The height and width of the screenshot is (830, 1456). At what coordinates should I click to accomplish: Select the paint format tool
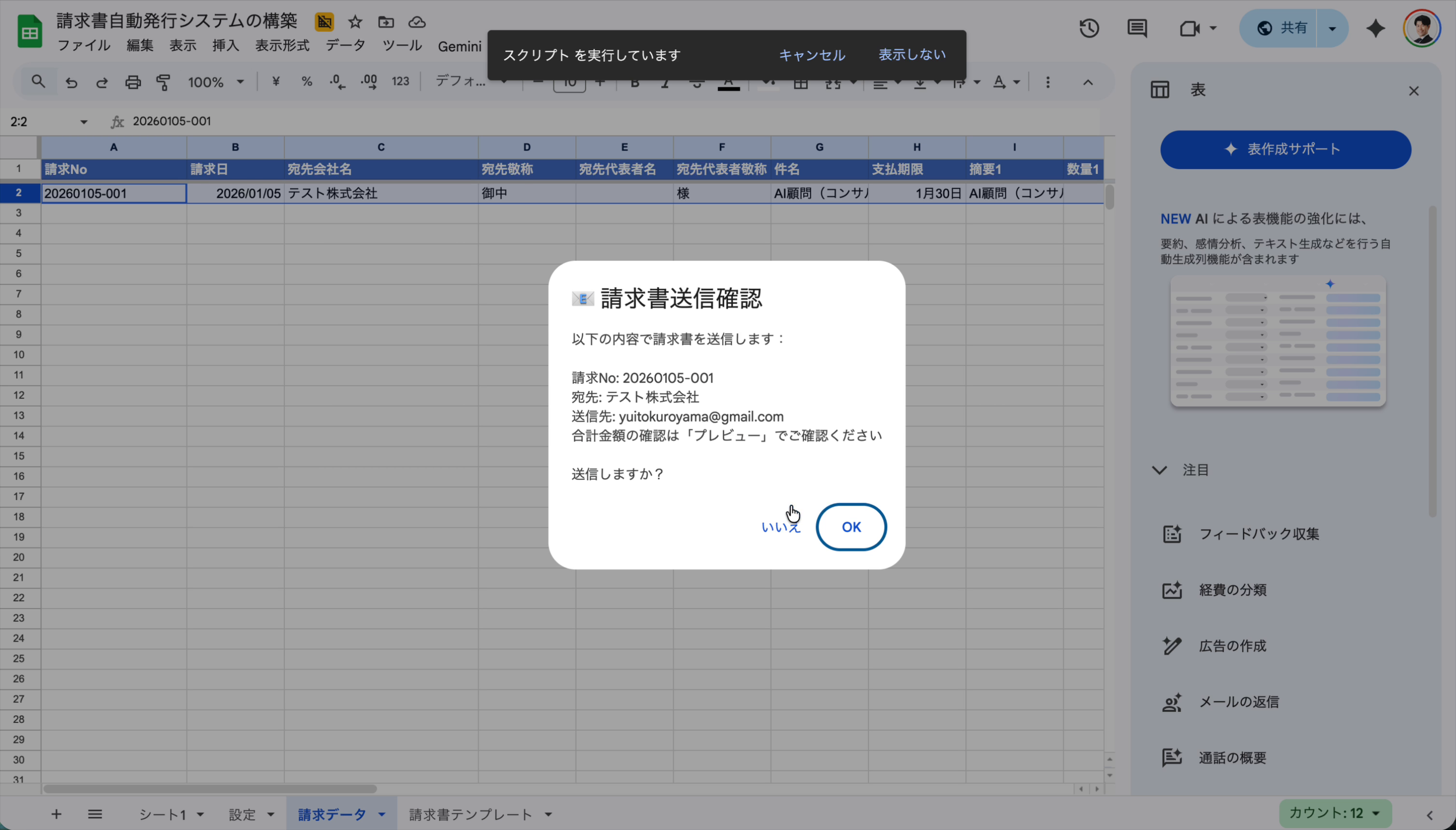(x=164, y=82)
